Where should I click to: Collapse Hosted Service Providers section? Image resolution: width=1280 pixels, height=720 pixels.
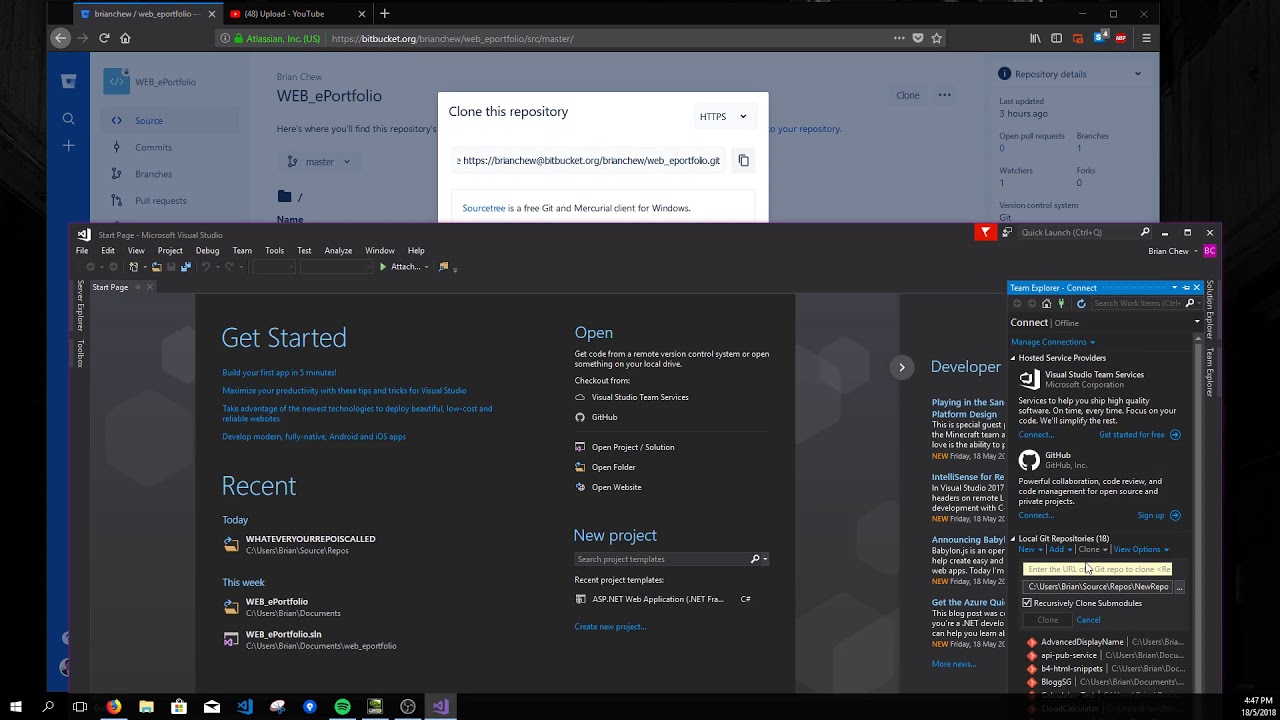(x=1012, y=358)
